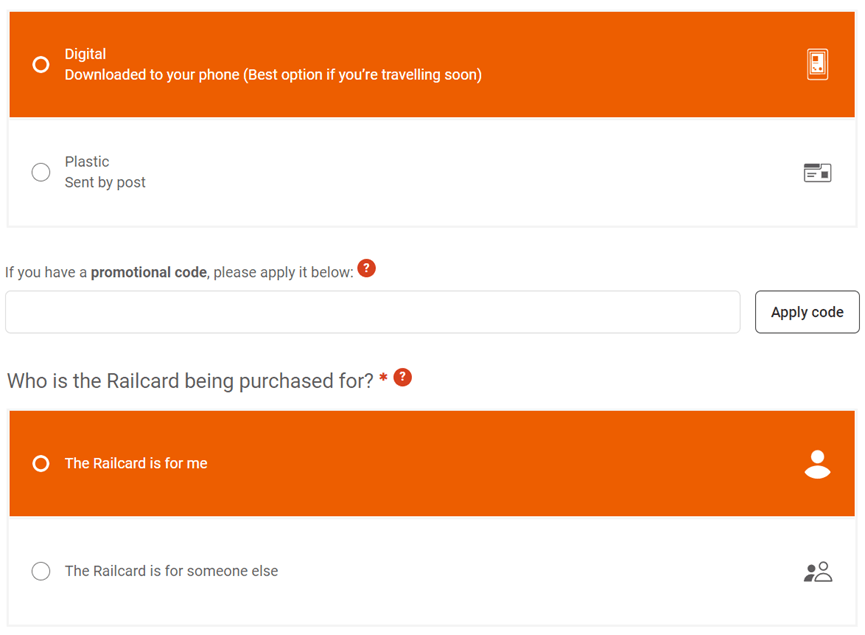Click the single person icon
Image resolution: width=865 pixels, height=635 pixels.
tap(817, 464)
